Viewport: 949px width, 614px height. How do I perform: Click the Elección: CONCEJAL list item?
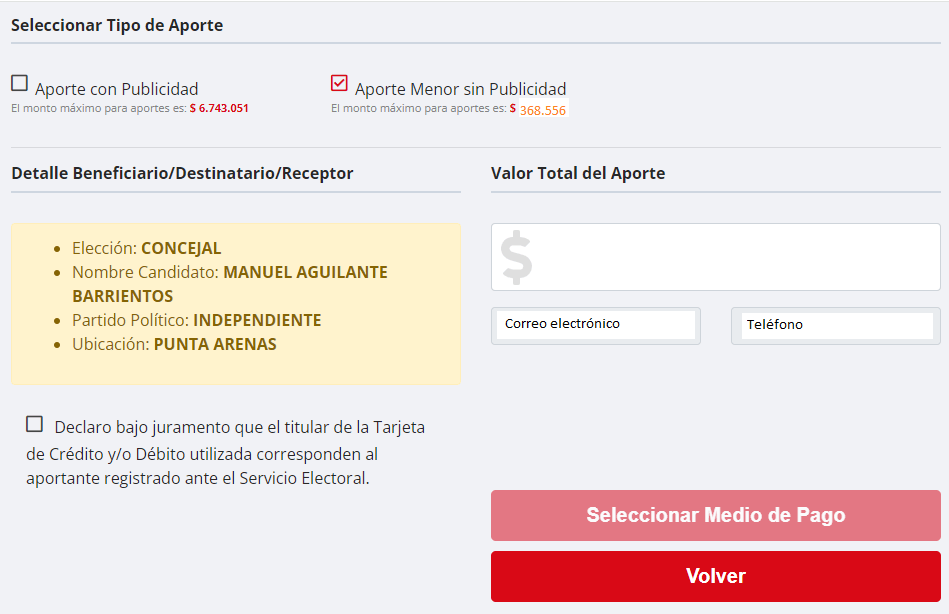[146, 248]
